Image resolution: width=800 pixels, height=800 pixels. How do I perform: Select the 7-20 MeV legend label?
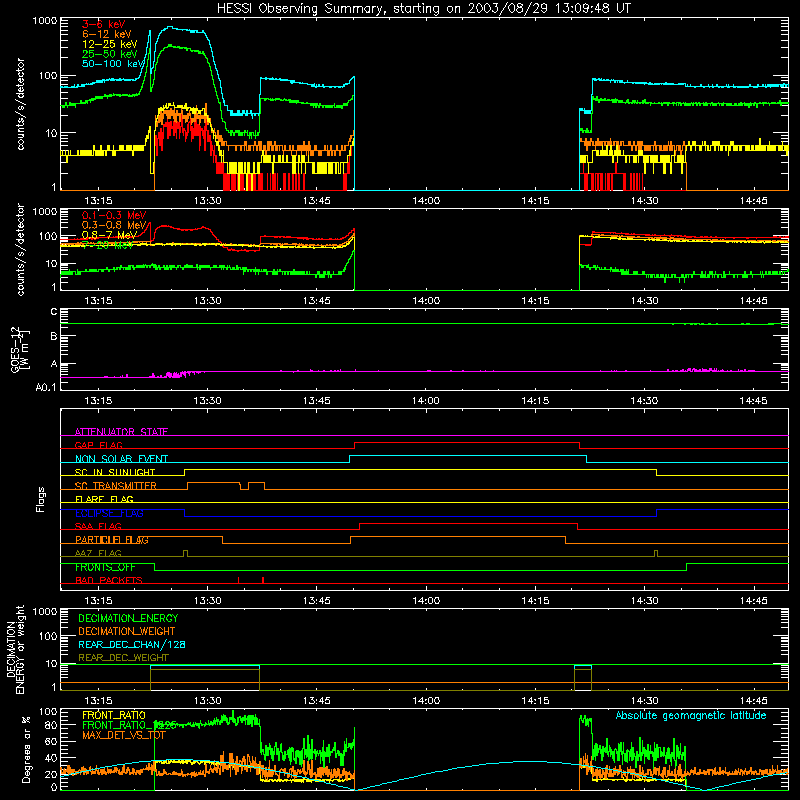click(108, 245)
